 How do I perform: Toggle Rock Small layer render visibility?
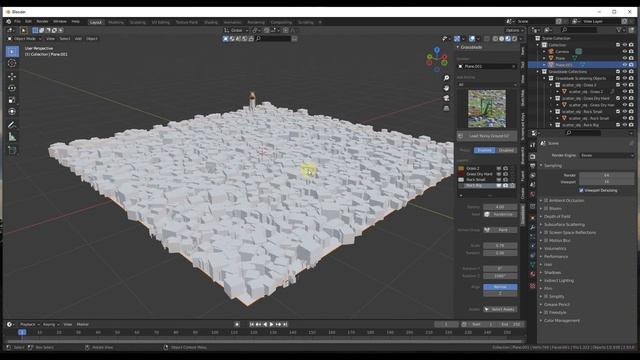pyautogui.click(x=506, y=180)
